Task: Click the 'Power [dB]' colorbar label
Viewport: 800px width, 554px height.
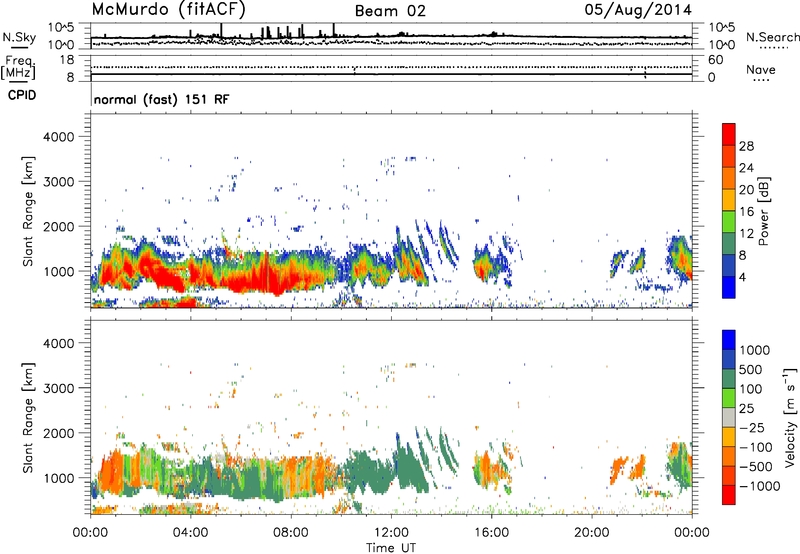Action: coord(764,211)
